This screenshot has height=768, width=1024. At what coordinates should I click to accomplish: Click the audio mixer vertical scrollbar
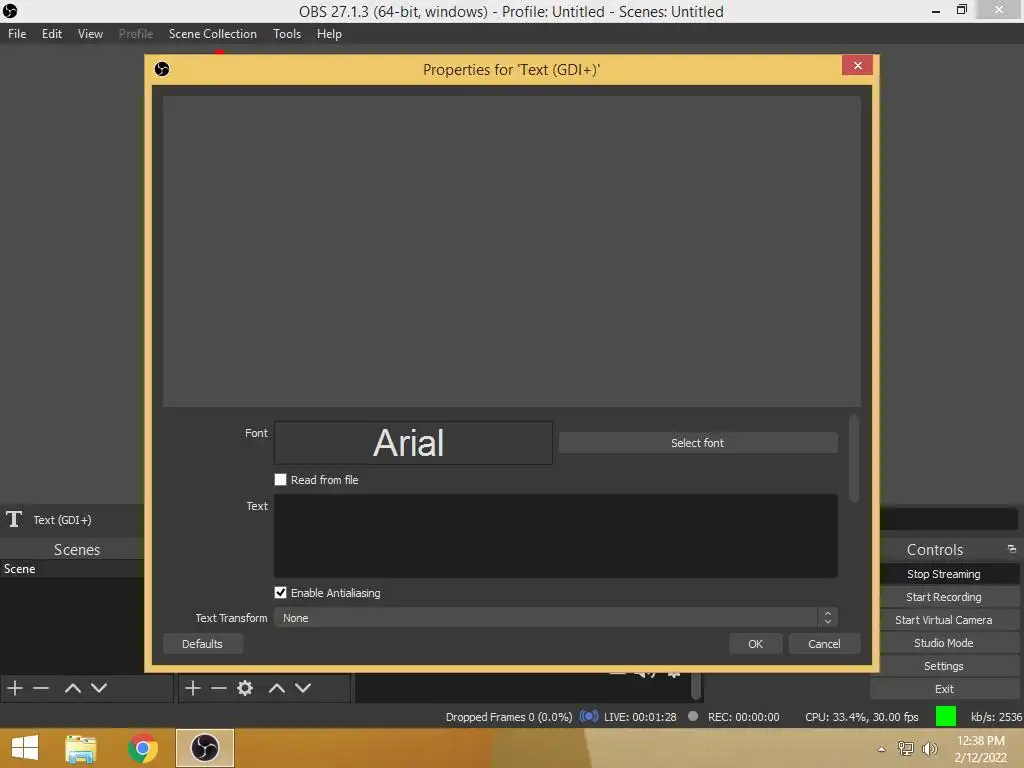point(696,686)
